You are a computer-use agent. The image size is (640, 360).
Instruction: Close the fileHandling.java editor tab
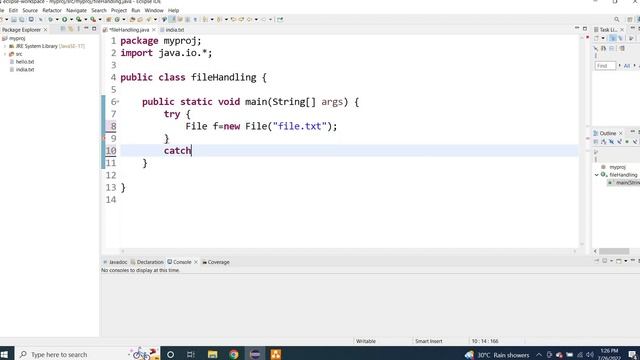coord(154,30)
